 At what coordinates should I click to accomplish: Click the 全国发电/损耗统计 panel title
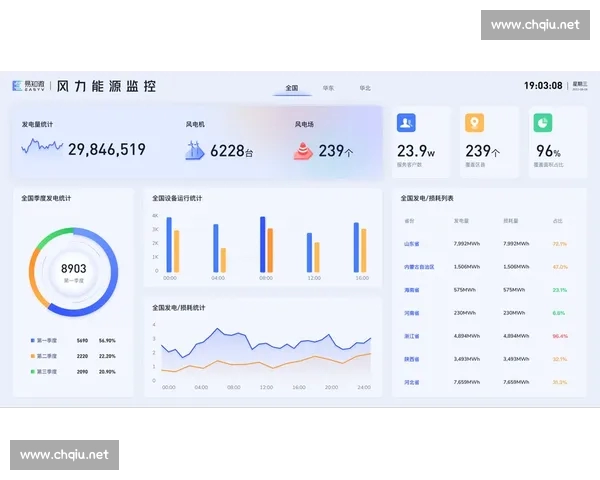tap(179, 307)
